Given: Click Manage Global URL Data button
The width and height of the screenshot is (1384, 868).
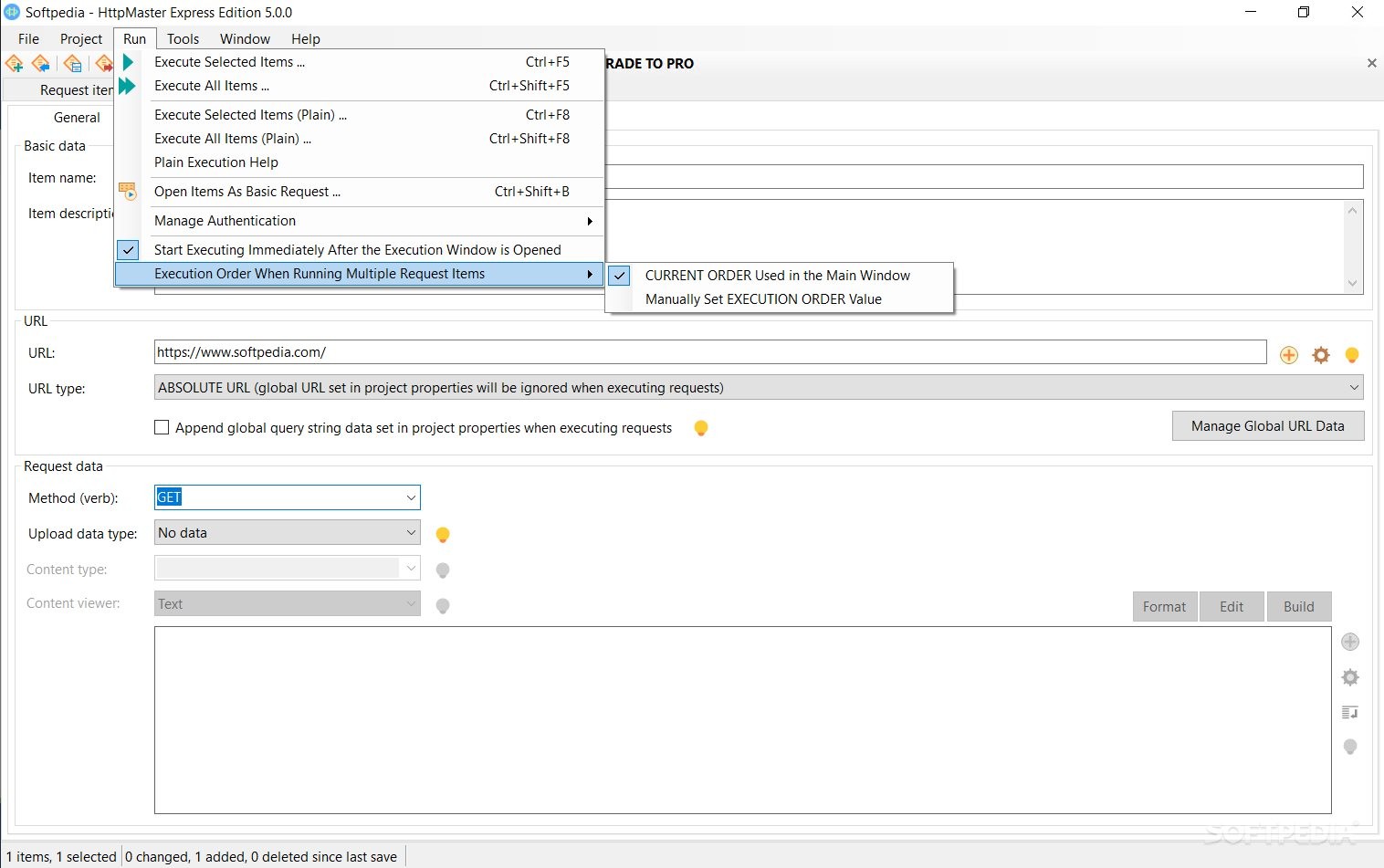Looking at the screenshot, I should (x=1268, y=426).
